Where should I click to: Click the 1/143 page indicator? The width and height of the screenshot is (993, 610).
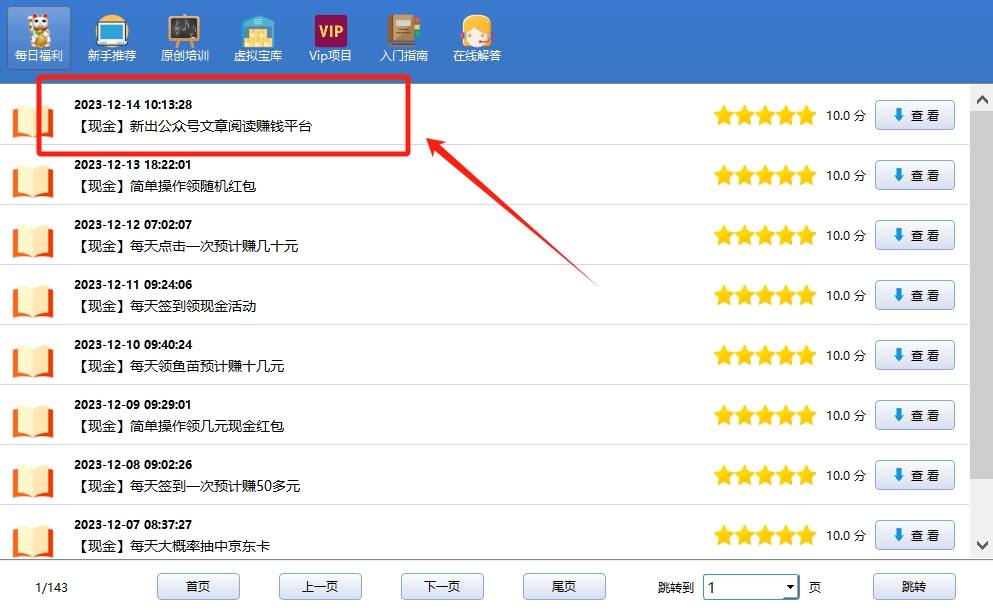[x=51, y=588]
